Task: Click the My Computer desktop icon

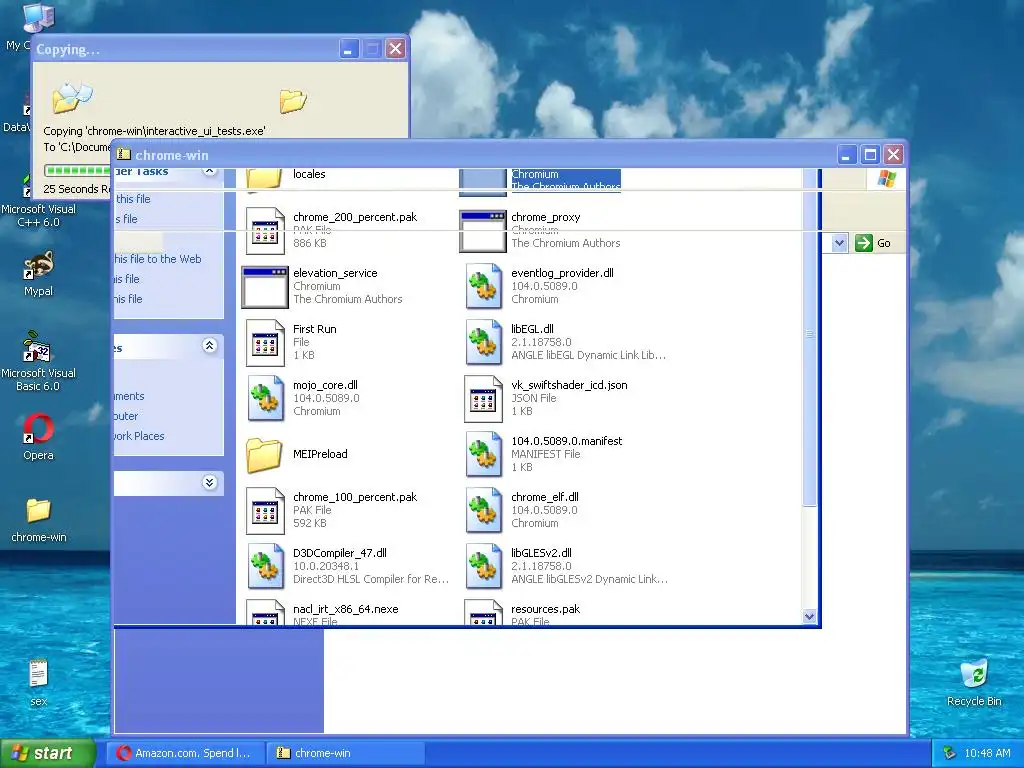Action: coord(39,17)
